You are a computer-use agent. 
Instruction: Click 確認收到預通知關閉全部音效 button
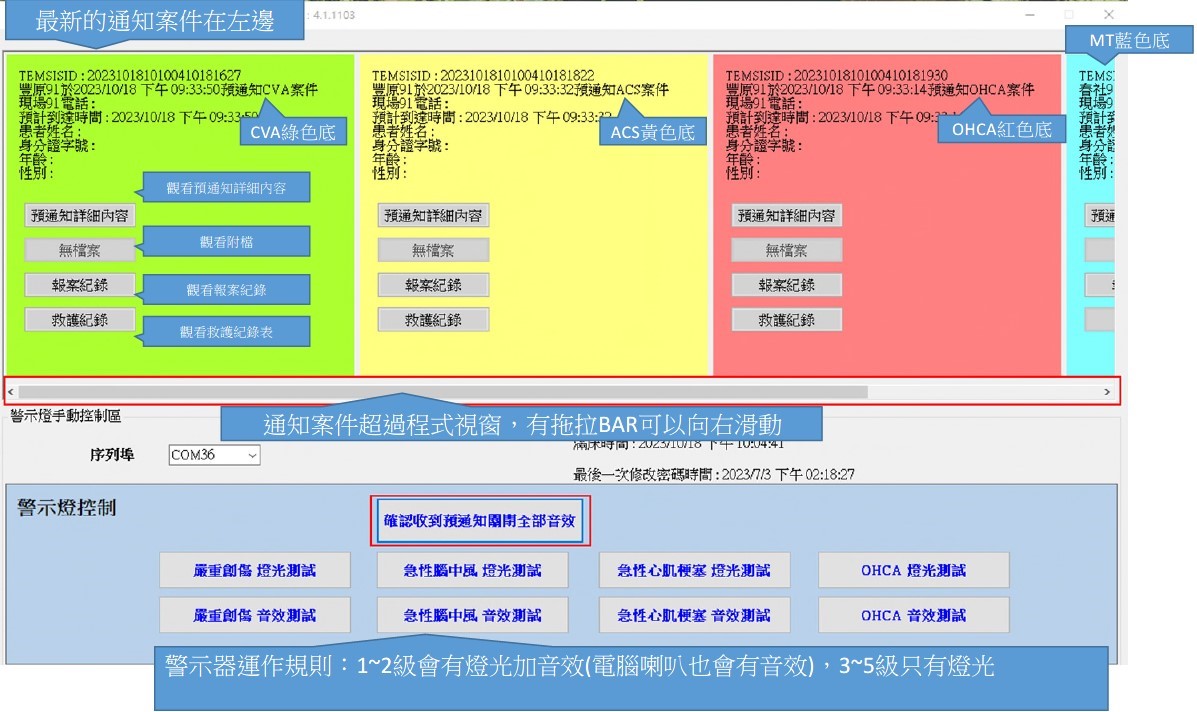476,521
